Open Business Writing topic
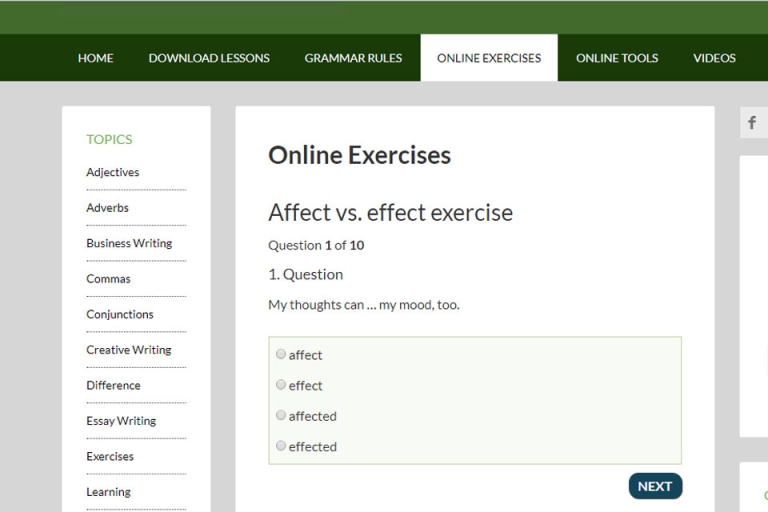This screenshot has width=768, height=512. [x=129, y=243]
